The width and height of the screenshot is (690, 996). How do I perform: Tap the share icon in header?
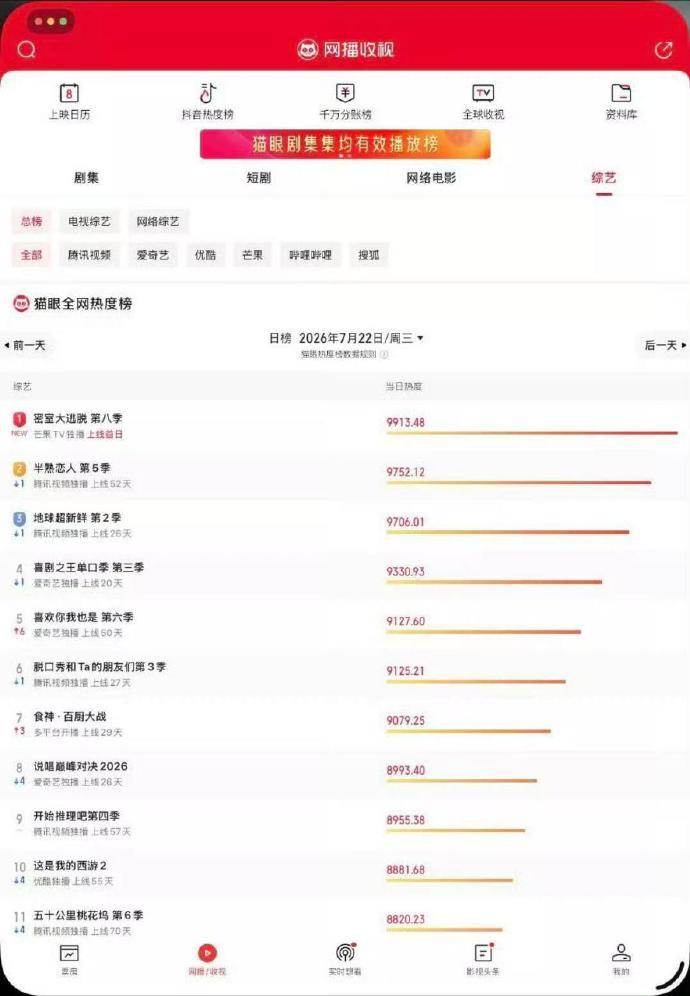pos(663,50)
